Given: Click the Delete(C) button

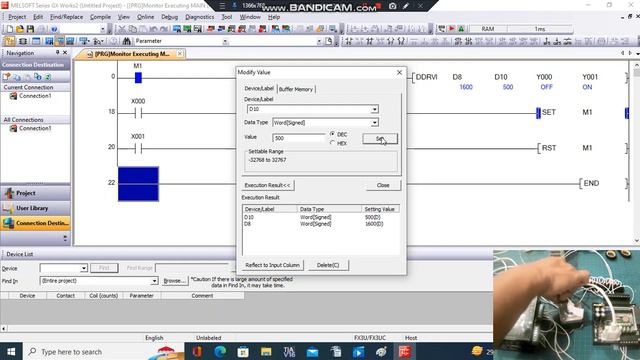Looking at the screenshot, I should (328, 265).
